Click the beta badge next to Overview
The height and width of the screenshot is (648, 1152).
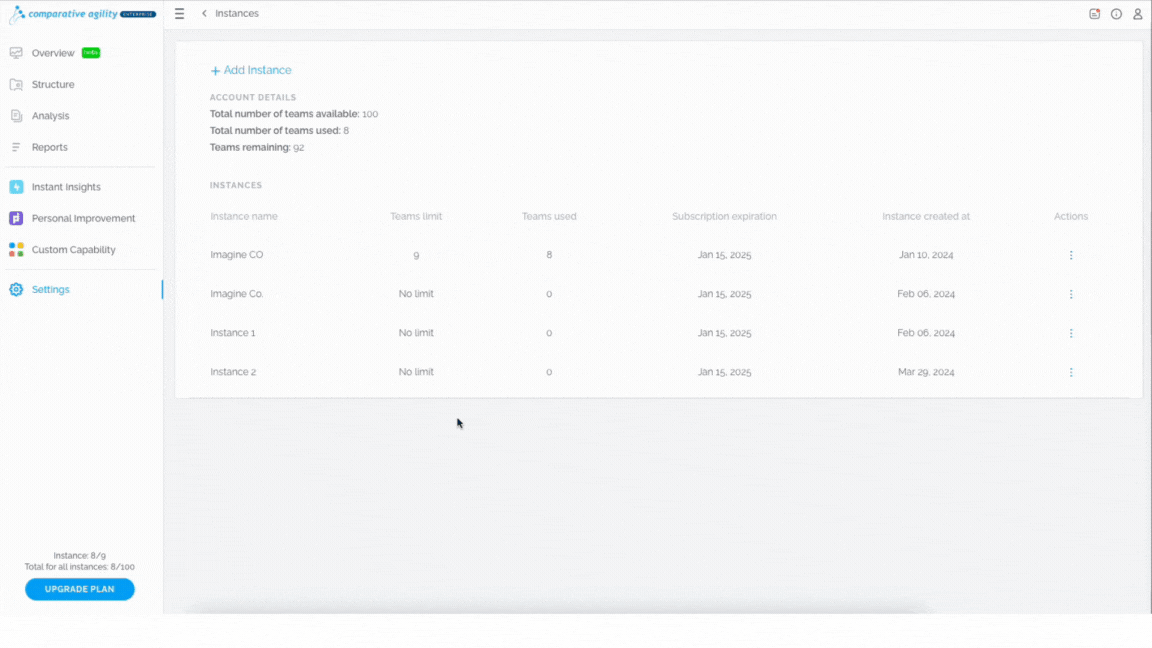coord(91,53)
